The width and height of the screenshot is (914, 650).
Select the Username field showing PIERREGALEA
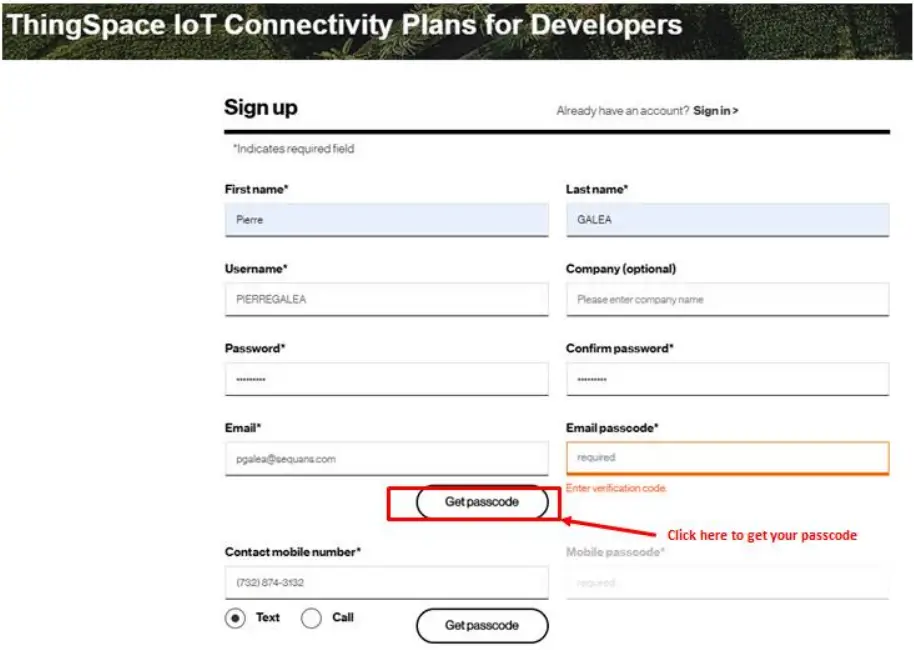(385, 299)
